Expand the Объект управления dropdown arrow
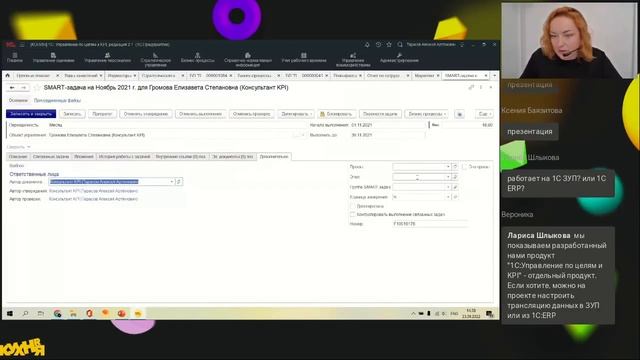 (303, 135)
